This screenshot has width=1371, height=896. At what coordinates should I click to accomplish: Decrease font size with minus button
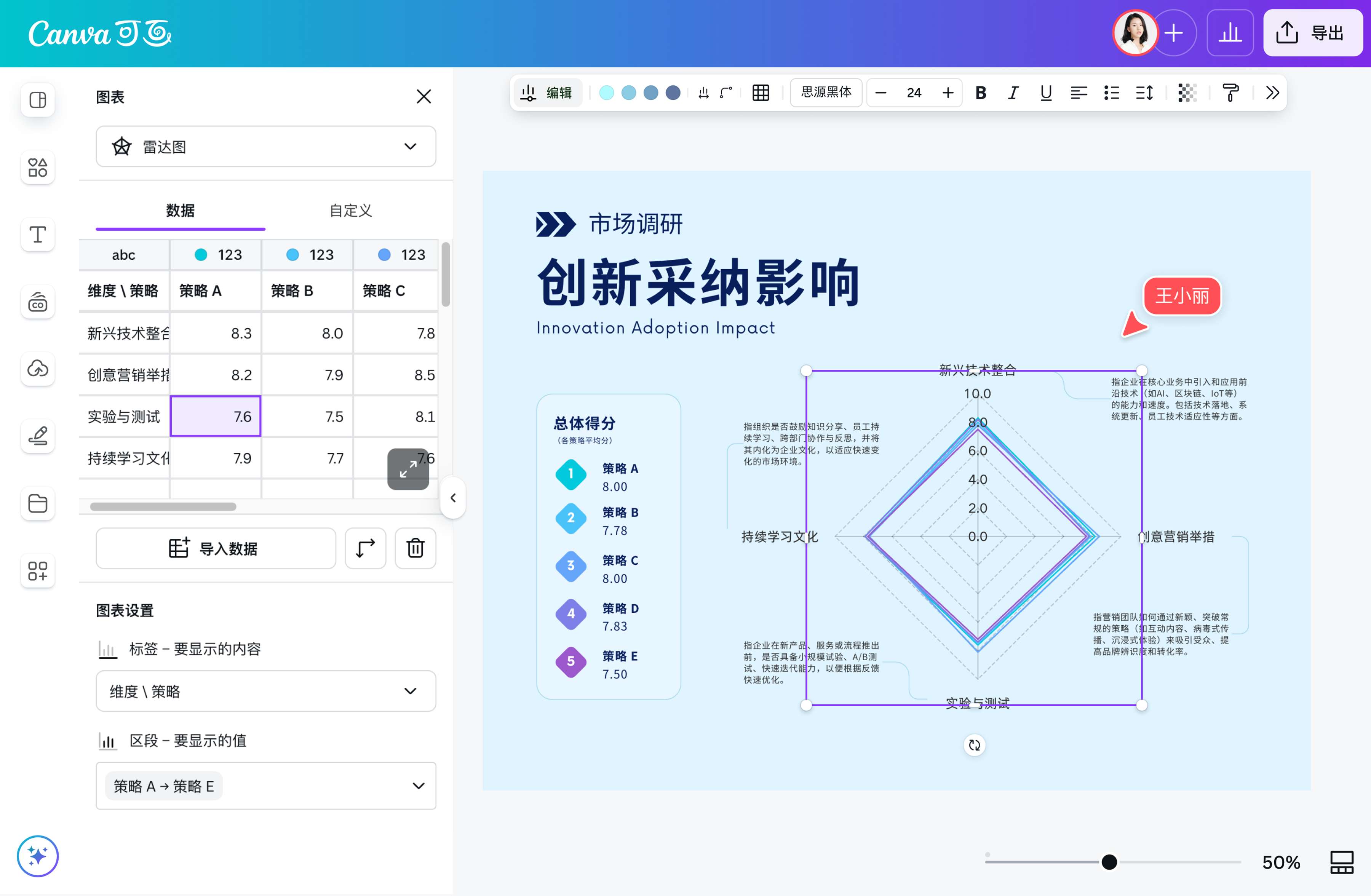pos(881,93)
